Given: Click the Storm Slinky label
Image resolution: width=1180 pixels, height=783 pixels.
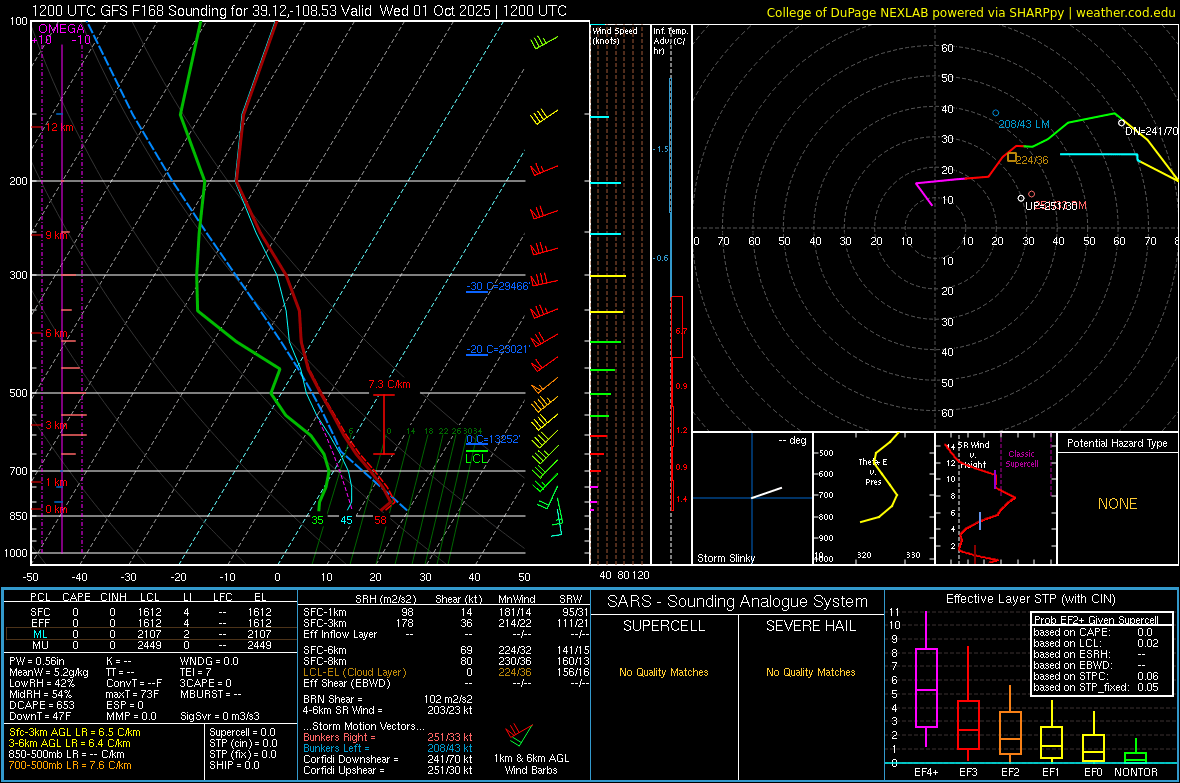Looking at the screenshot, I should pyautogui.click(x=725, y=558).
